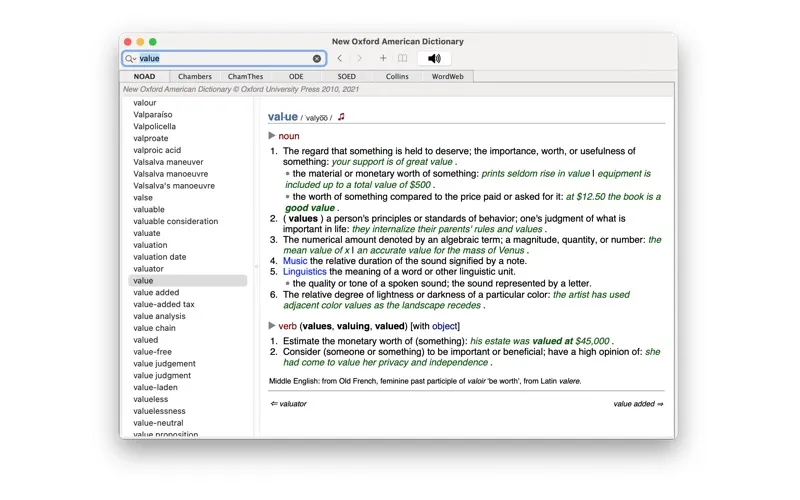Follow the Linguistics link in definition 5
The width and height of the screenshot is (800, 500).
click(x=305, y=271)
